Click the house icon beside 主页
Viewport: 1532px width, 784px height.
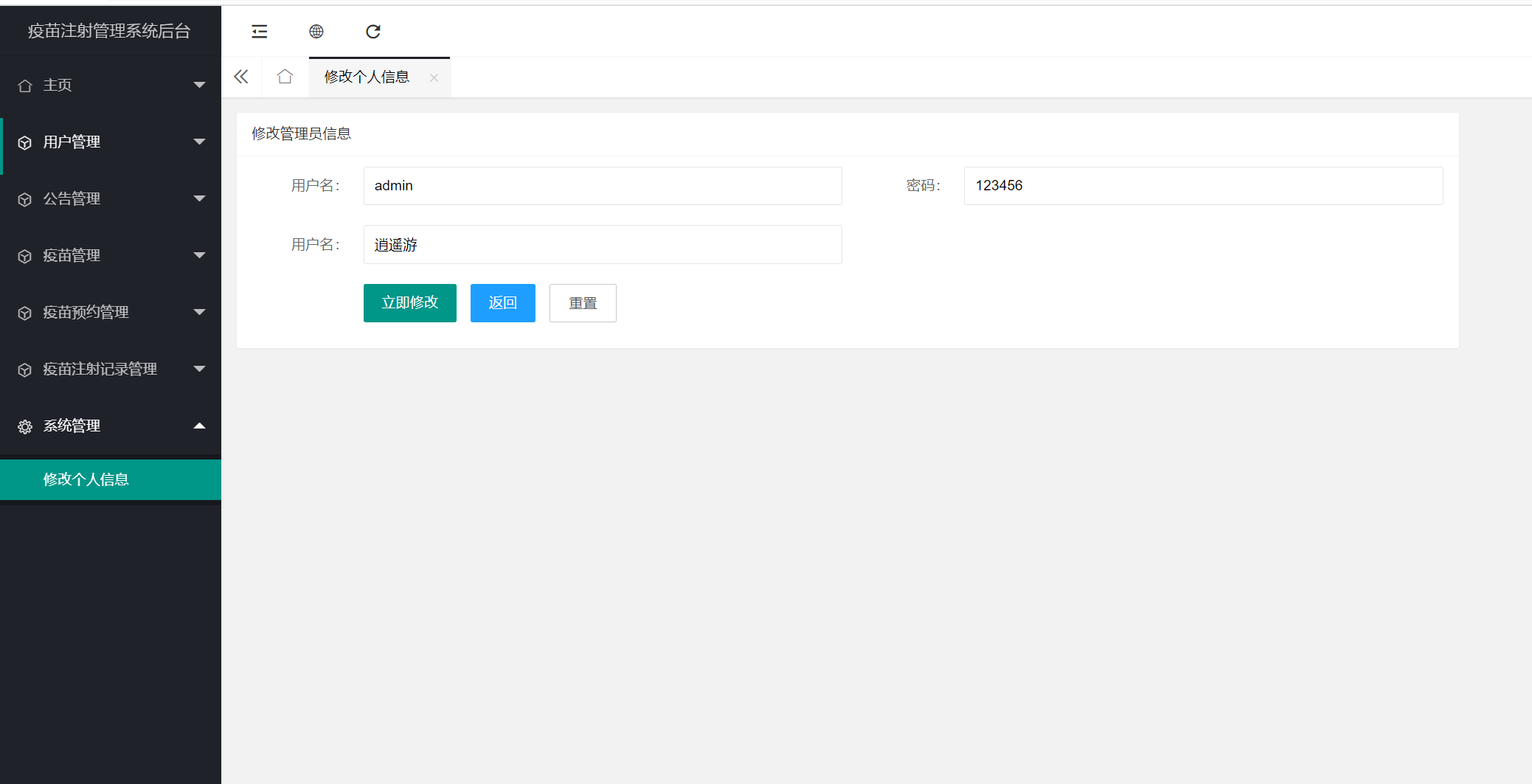25,86
